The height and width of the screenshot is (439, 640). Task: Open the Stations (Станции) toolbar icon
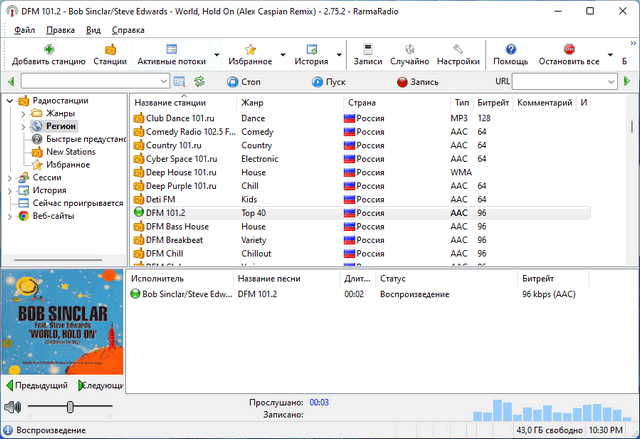tap(110, 49)
